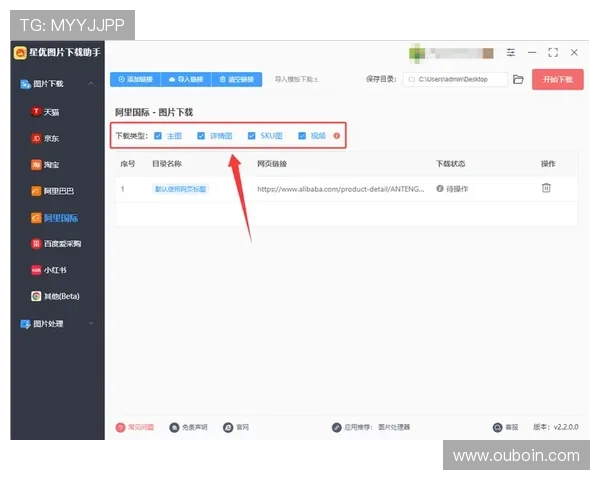Viewport: 600px width, 480px height.
Task: Click the 京东 JD icon
Action: coord(36,138)
